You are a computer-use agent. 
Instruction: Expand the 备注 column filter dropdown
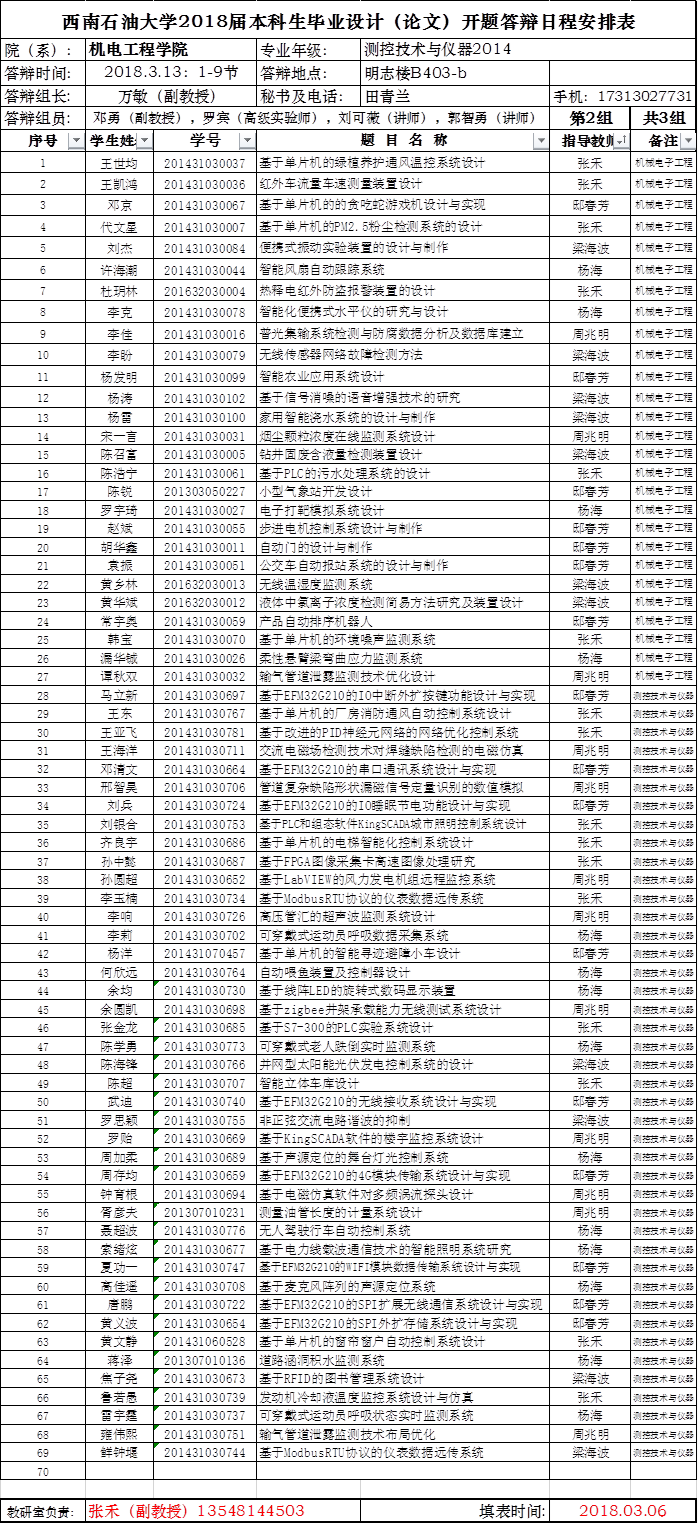pyautogui.click(x=687, y=141)
